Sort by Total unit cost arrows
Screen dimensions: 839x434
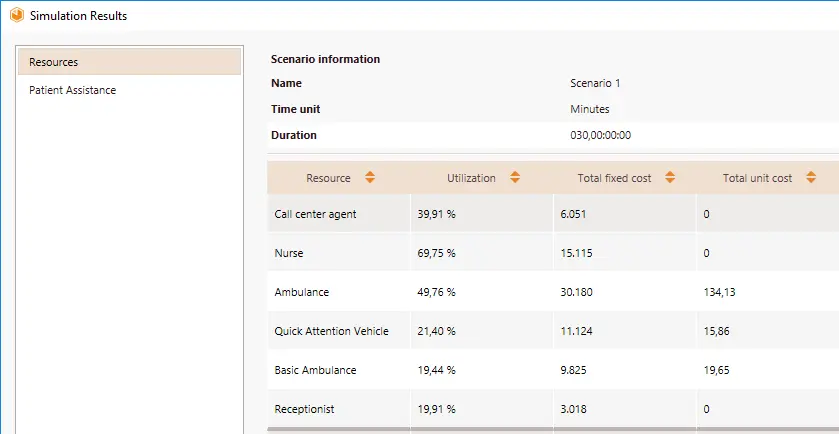click(x=811, y=178)
